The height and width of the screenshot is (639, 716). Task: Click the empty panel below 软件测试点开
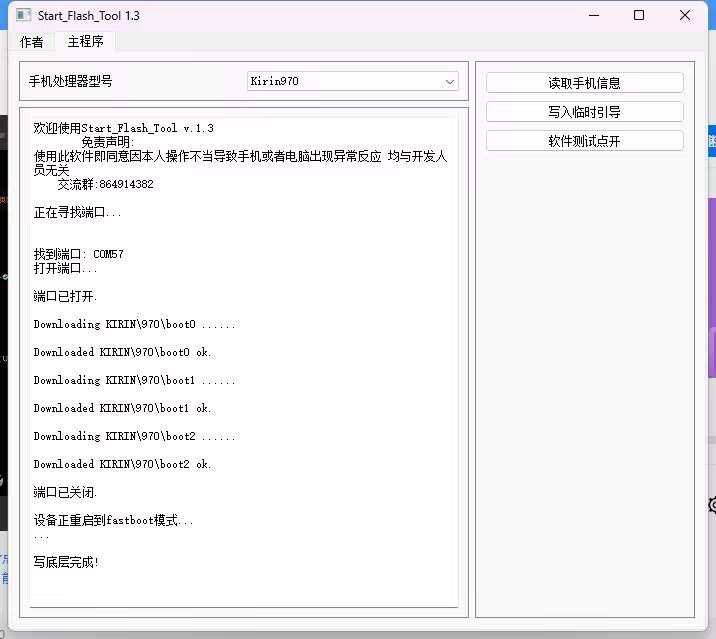pos(584,380)
